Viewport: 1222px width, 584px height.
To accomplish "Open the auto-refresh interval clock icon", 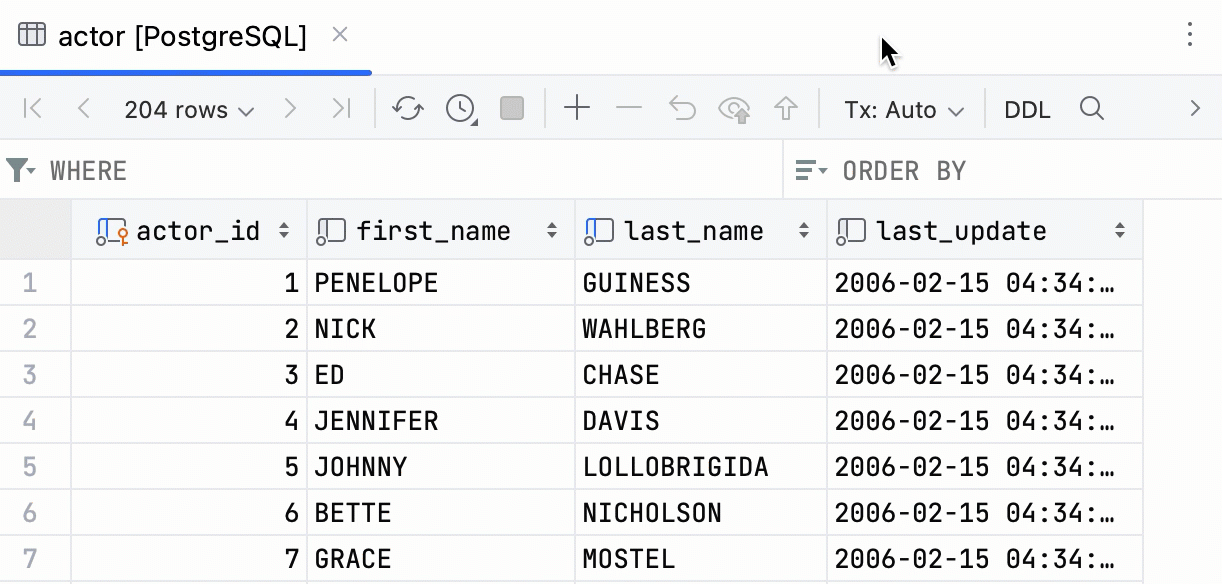I will pos(459,109).
